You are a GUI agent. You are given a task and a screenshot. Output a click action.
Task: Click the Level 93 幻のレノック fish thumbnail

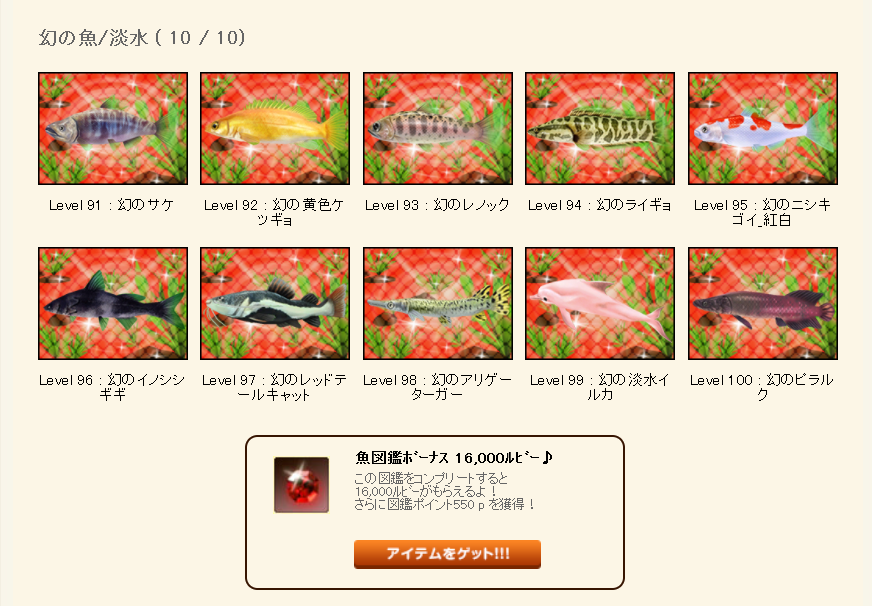coord(438,128)
